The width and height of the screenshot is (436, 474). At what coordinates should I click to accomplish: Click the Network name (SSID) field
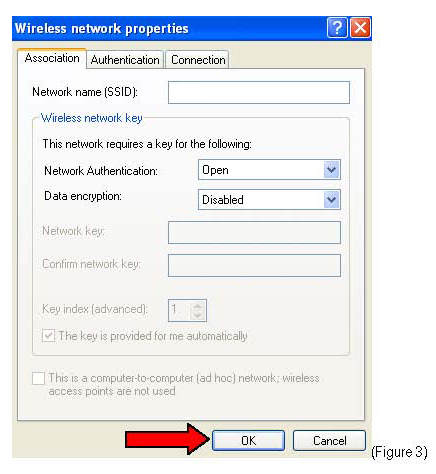(x=259, y=92)
